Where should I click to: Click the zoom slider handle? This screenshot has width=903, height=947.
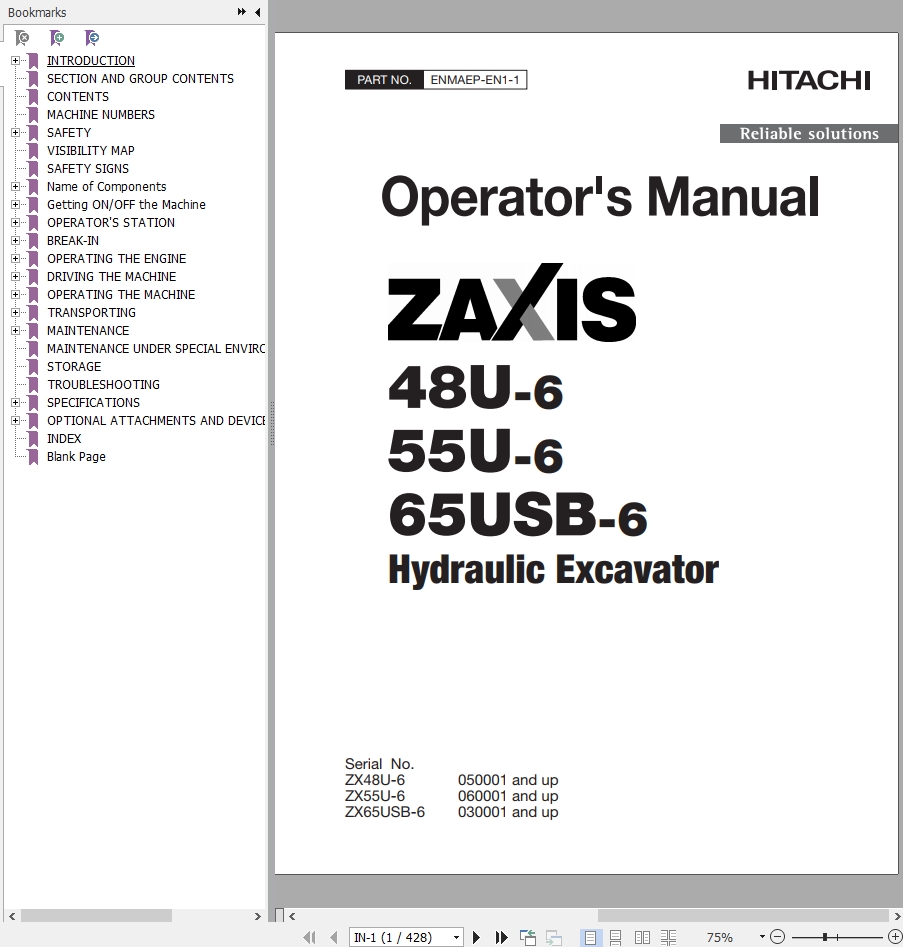(824, 937)
